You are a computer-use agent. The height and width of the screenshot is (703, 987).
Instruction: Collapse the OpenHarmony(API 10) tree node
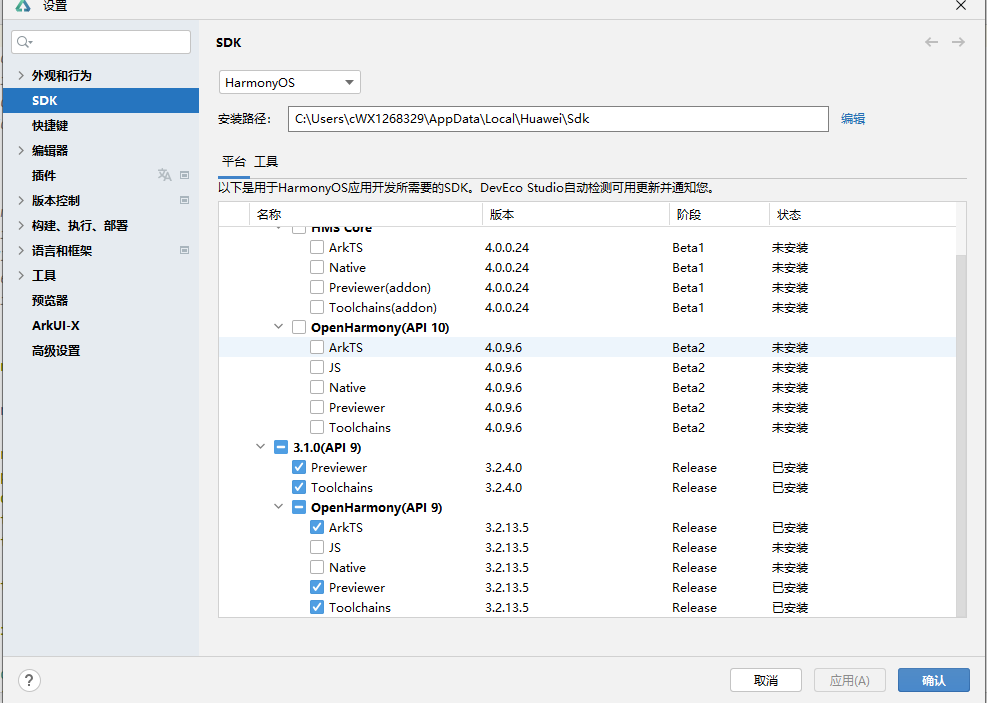pyautogui.click(x=278, y=327)
